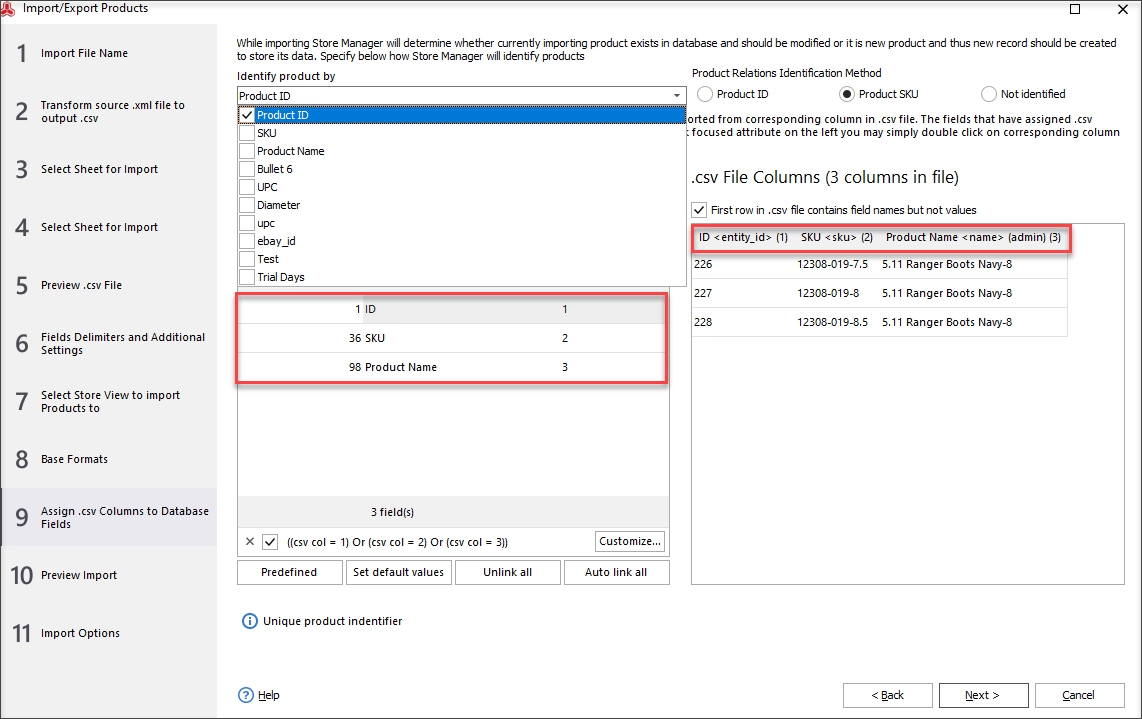
Task: Check the uppercase UPC checkbox
Action: (x=247, y=187)
